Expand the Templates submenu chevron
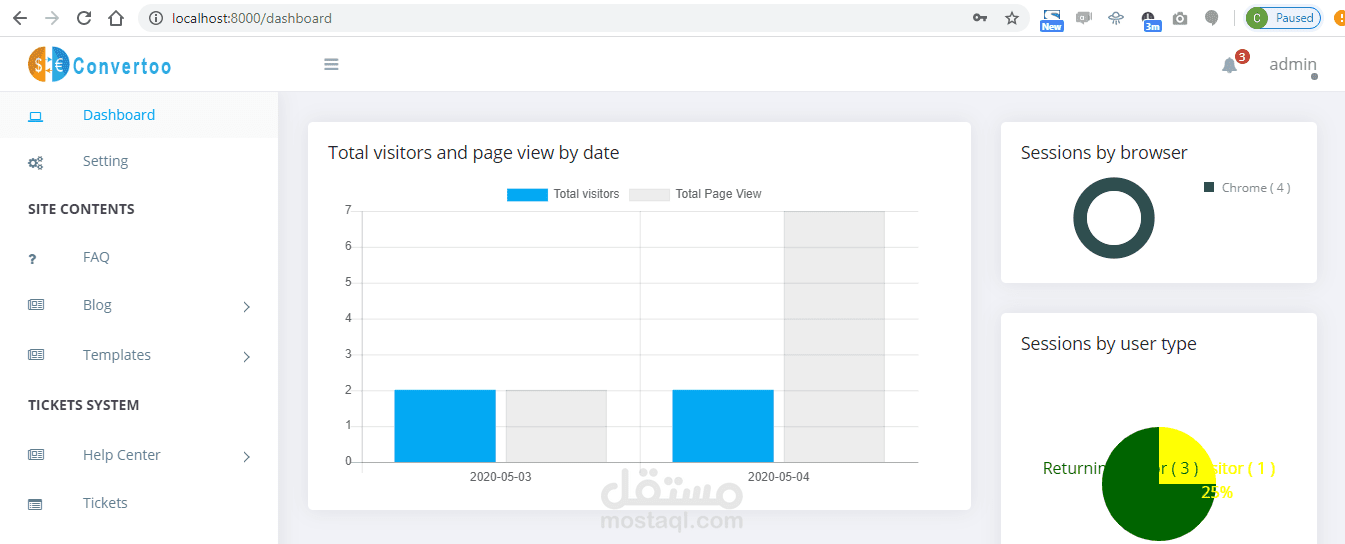The width and height of the screenshot is (1345, 544). pyautogui.click(x=246, y=357)
